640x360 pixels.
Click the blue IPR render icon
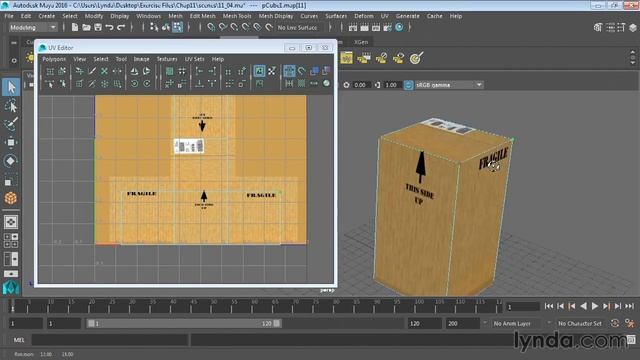399,27
